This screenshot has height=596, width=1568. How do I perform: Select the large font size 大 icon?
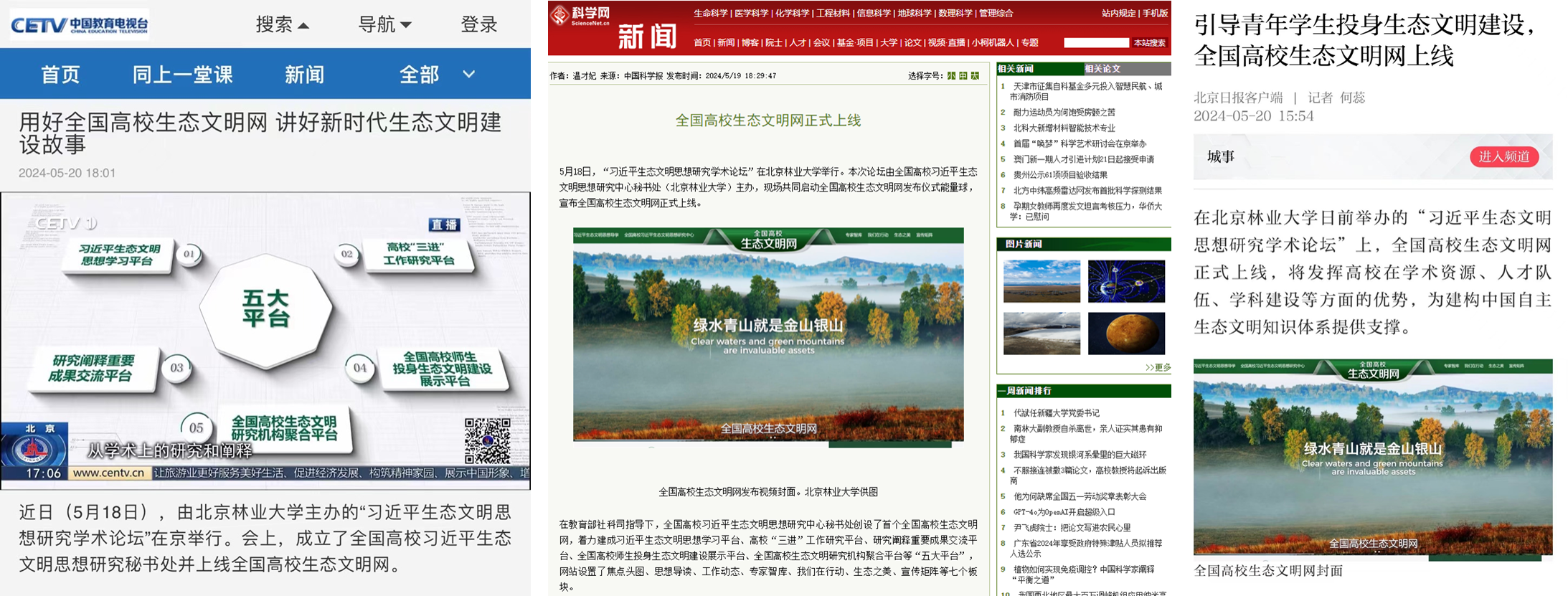[x=975, y=75]
